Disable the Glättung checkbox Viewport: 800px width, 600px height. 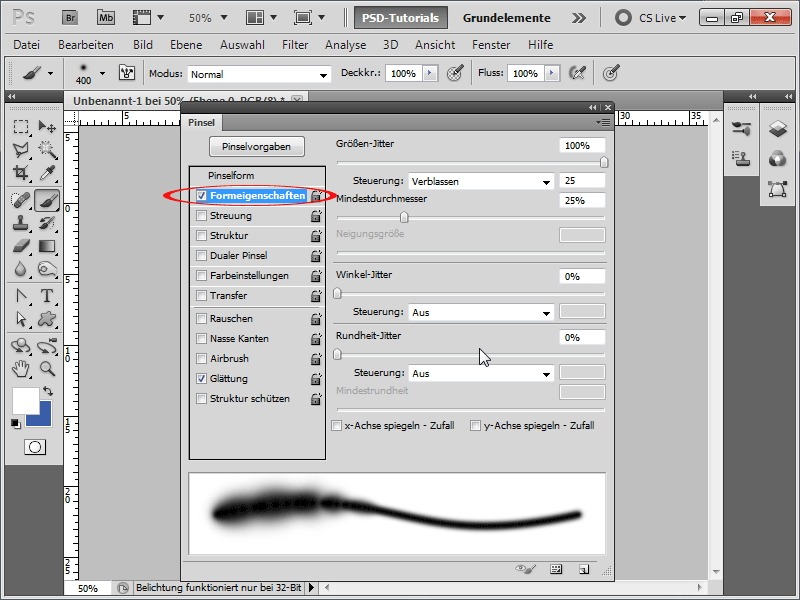click(x=202, y=379)
